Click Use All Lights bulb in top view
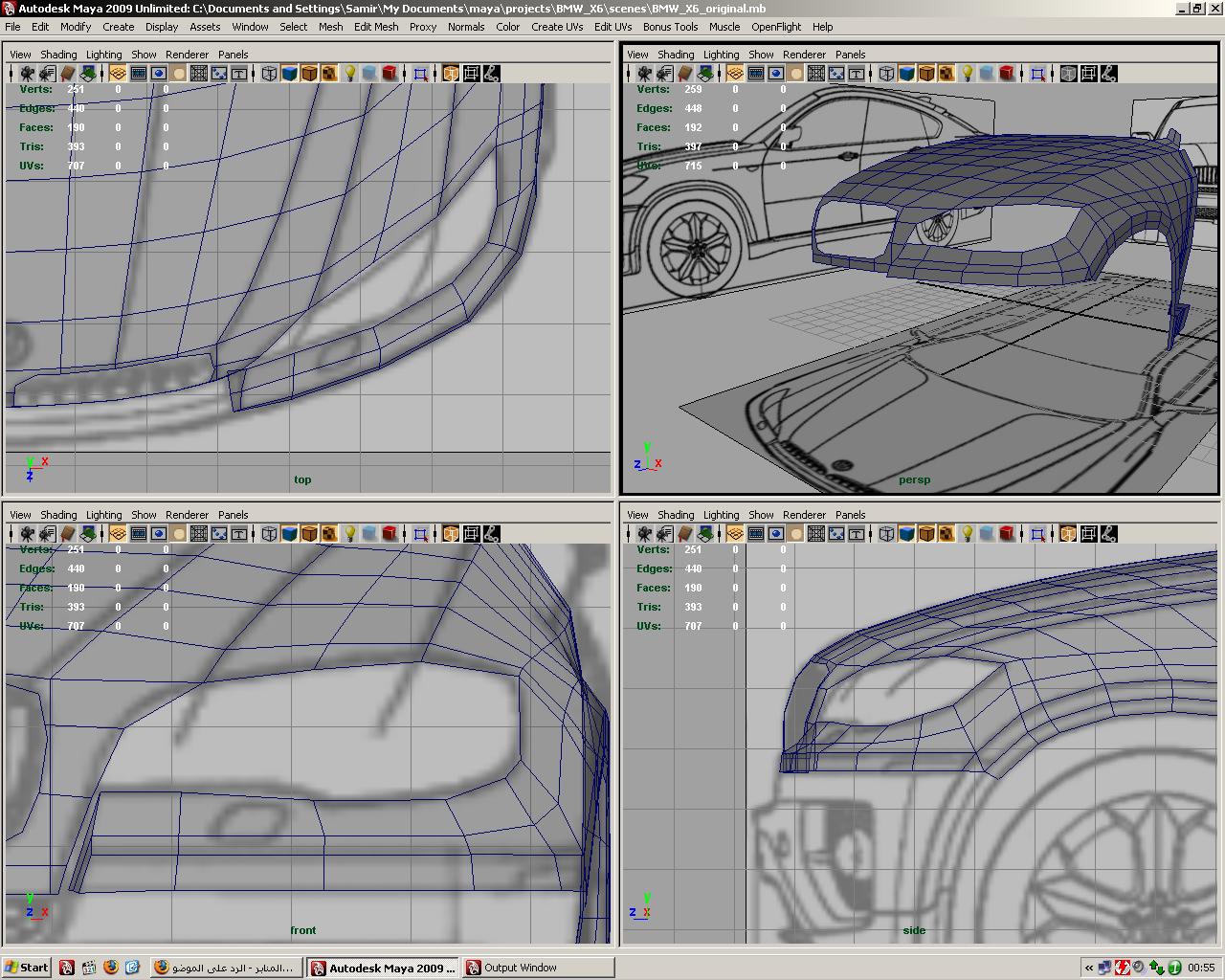This screenshot has height=980, width=1225. click(x=350, y=74)
